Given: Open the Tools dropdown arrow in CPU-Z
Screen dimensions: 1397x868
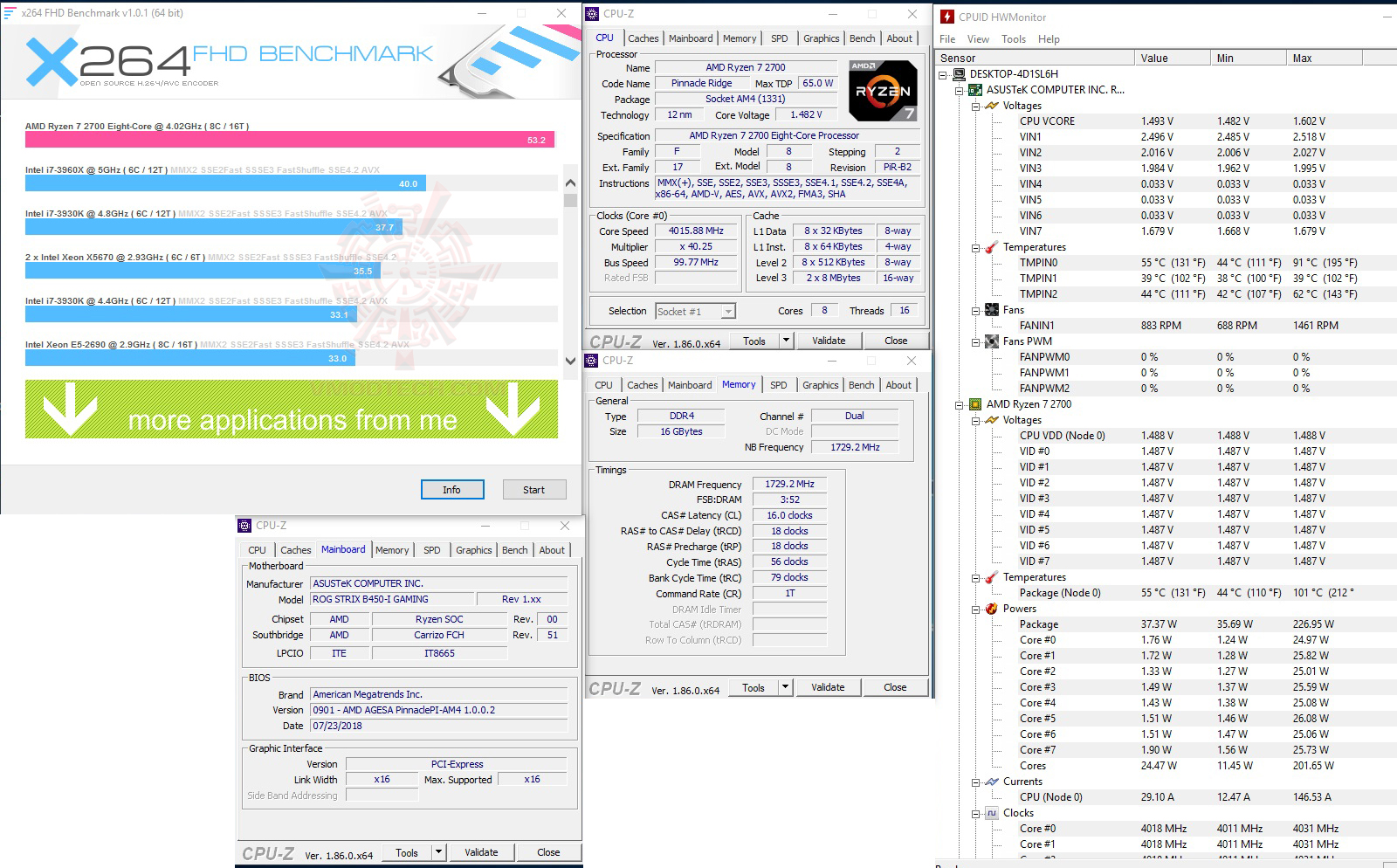Looking at the screenshot, I should (x=785, y=340).
